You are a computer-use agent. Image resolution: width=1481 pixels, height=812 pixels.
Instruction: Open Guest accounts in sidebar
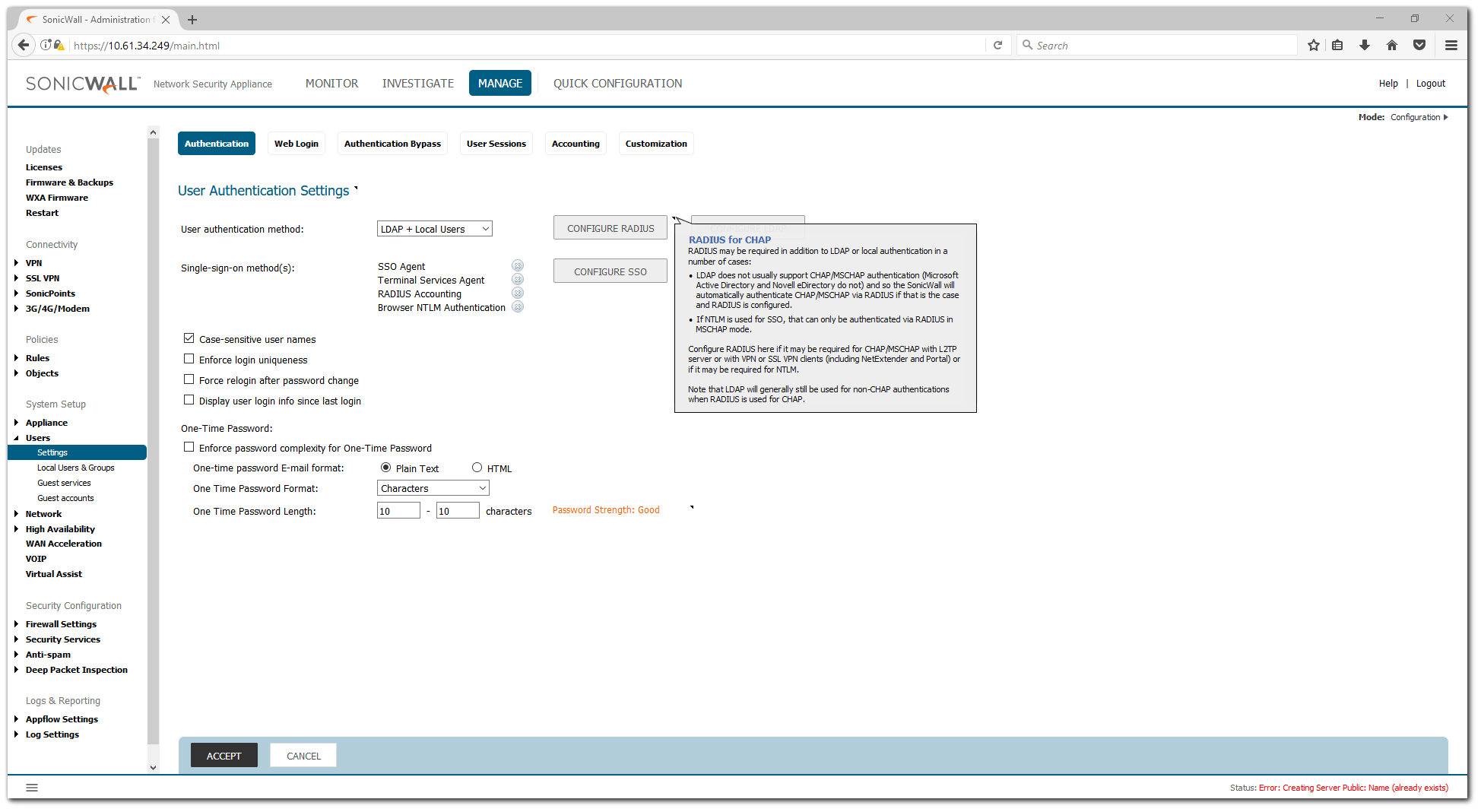[65, 498]
